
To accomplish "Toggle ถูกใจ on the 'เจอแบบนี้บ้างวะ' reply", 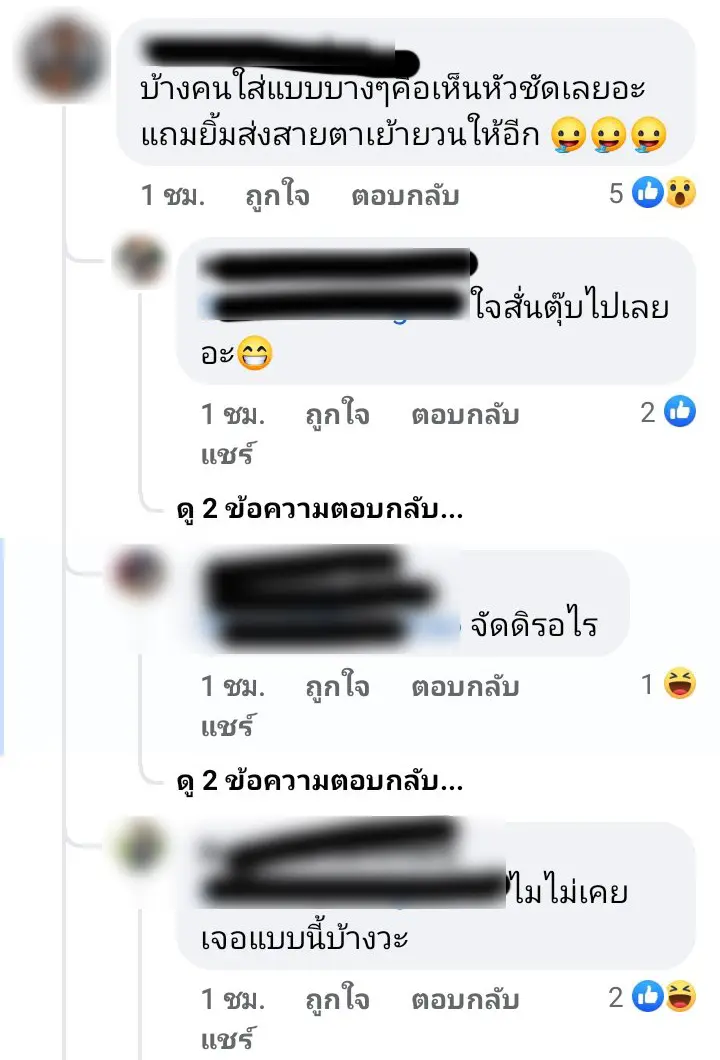I will (x=337, y=1000).
